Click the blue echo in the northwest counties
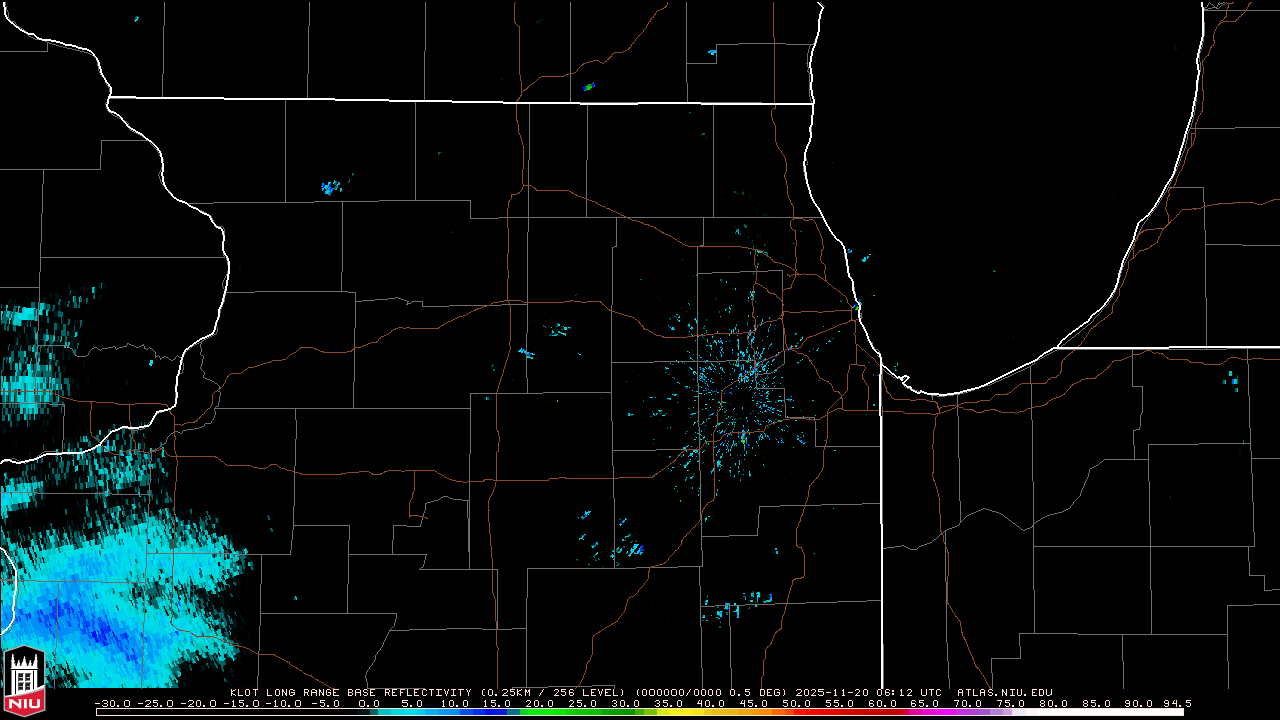 [330, 187]
